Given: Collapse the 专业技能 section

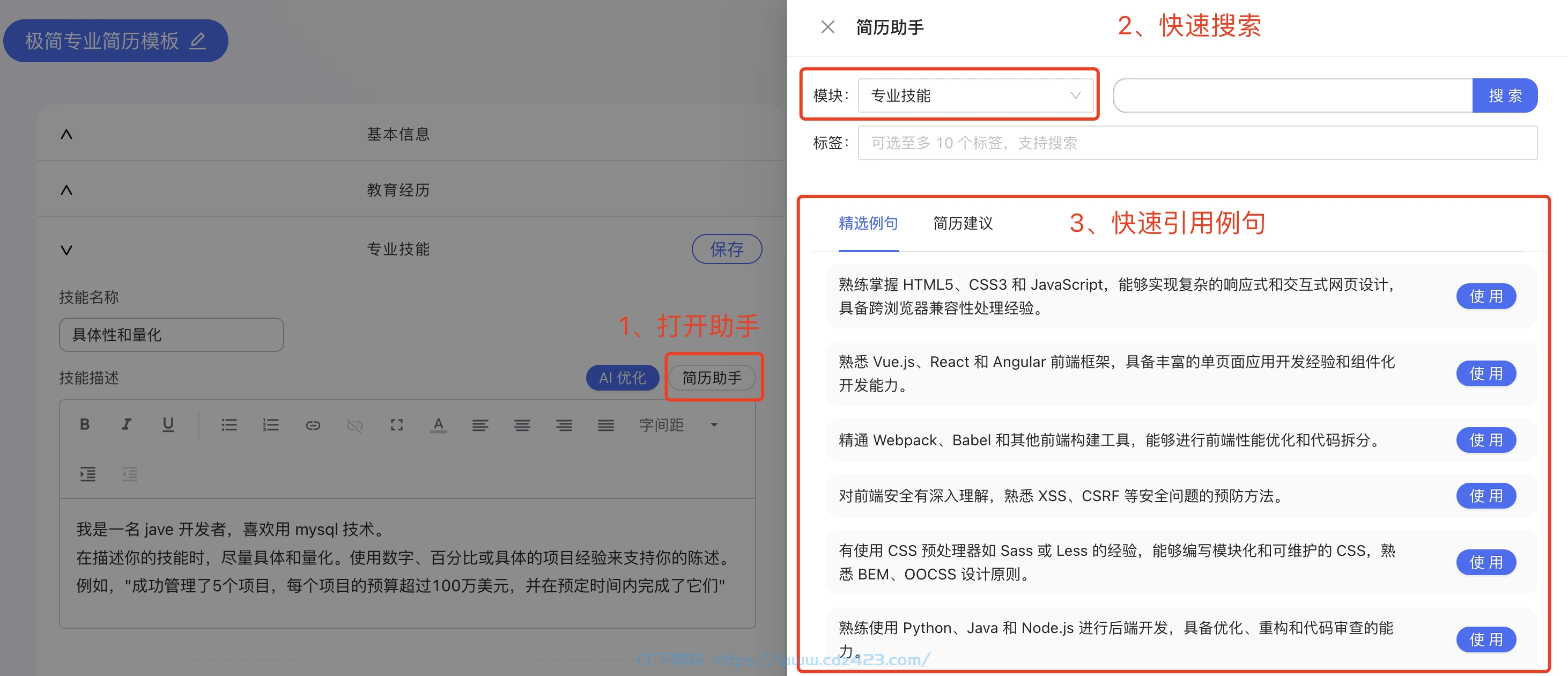Looking at the screenshot, I should coord(66,249).
